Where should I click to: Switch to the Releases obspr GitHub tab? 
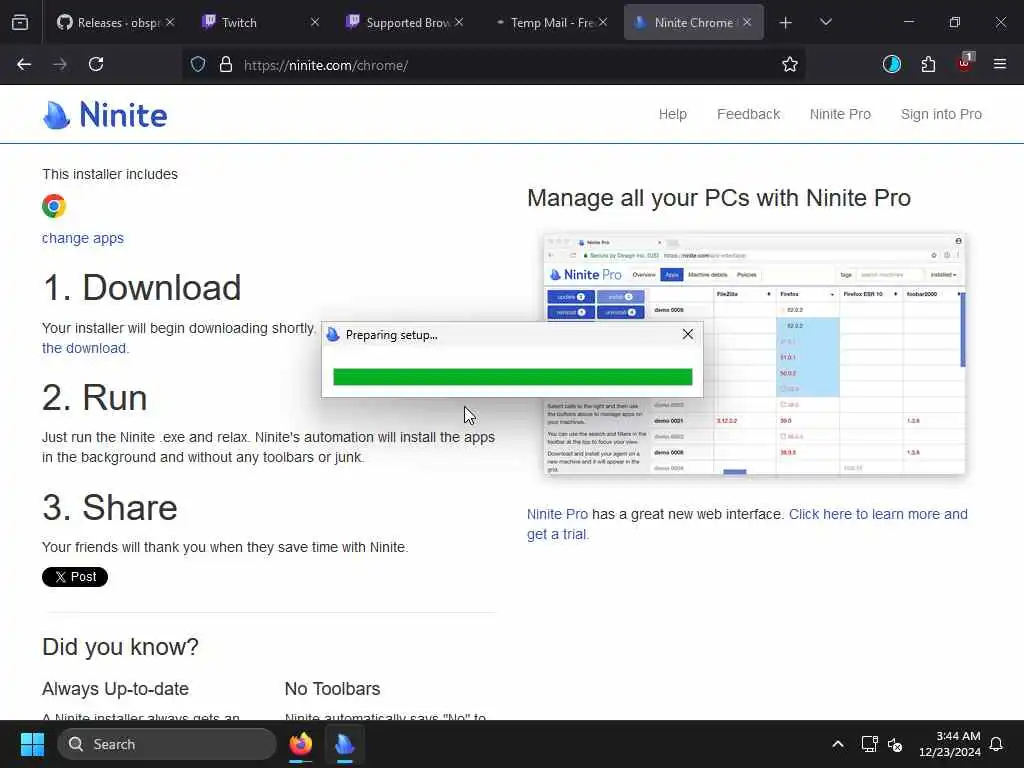pos(115,22)
